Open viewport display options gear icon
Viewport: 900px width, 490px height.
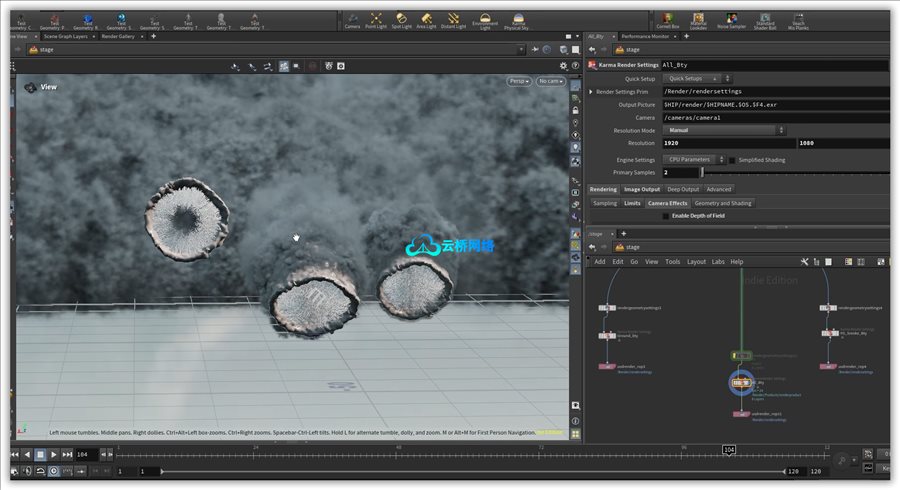[564, 66]
